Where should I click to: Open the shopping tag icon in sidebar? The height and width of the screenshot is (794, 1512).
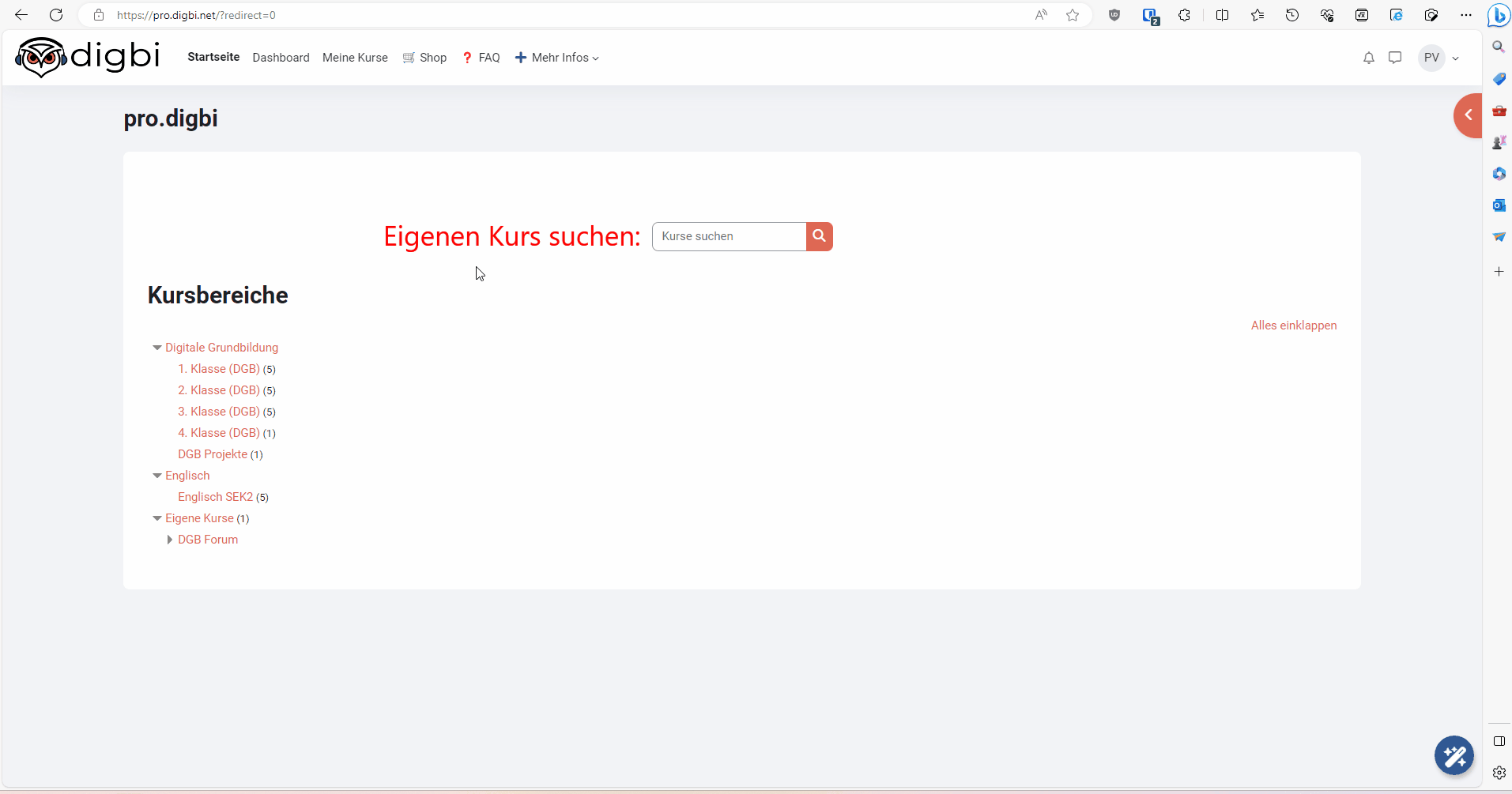click(x=1499, y=78)
